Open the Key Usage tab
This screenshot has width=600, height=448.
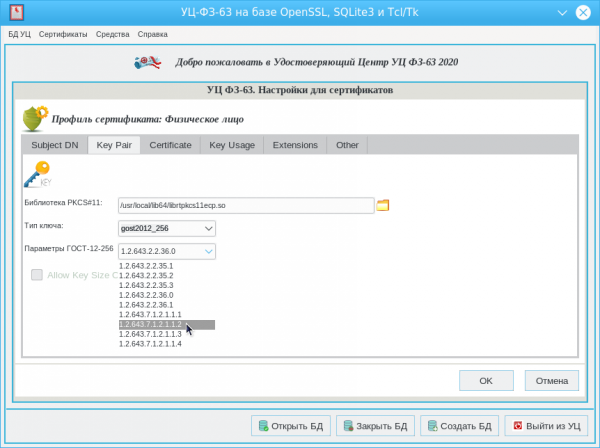(x=231, y=145)
